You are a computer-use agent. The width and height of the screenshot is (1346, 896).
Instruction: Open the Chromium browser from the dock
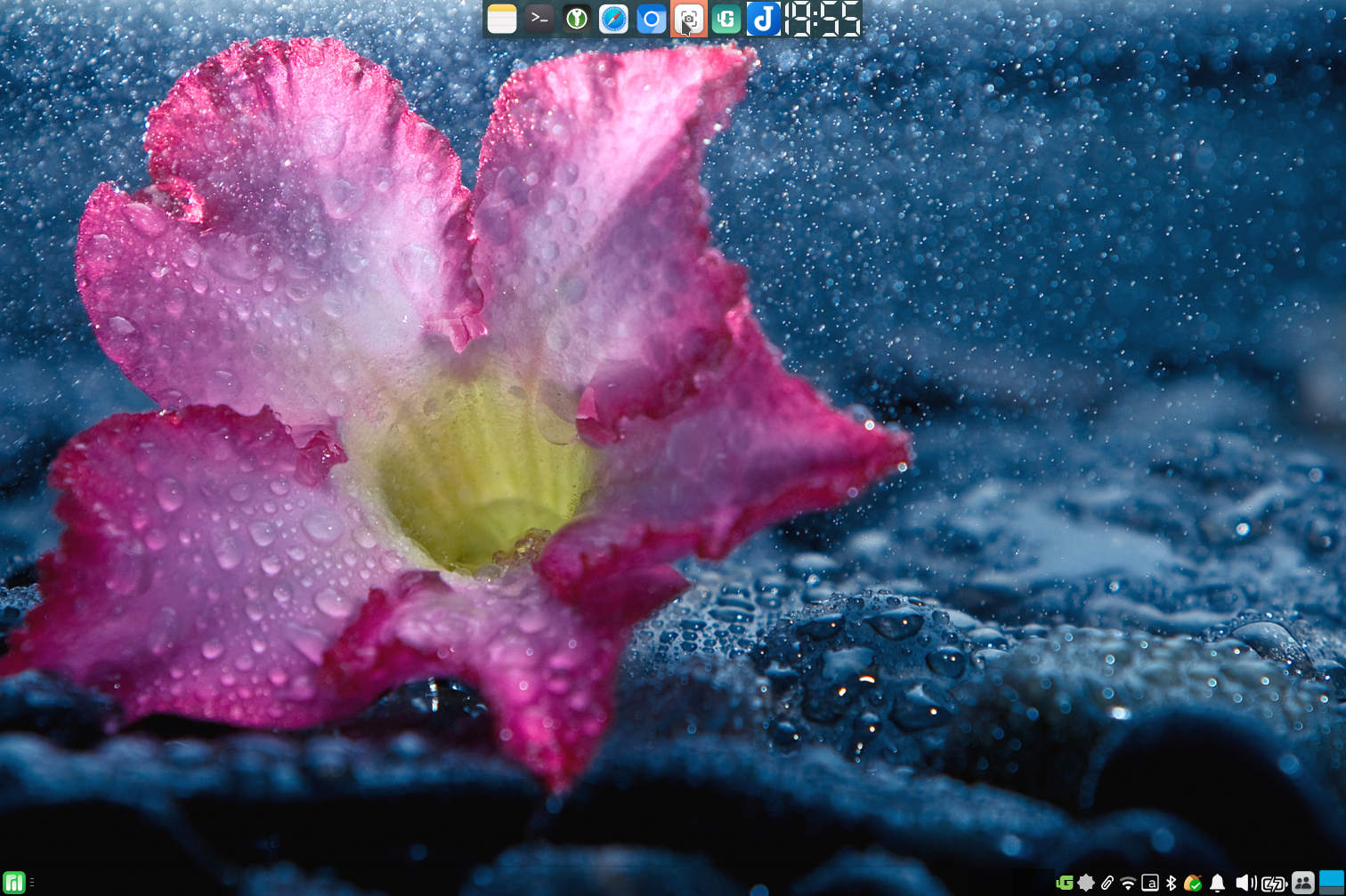651,19
